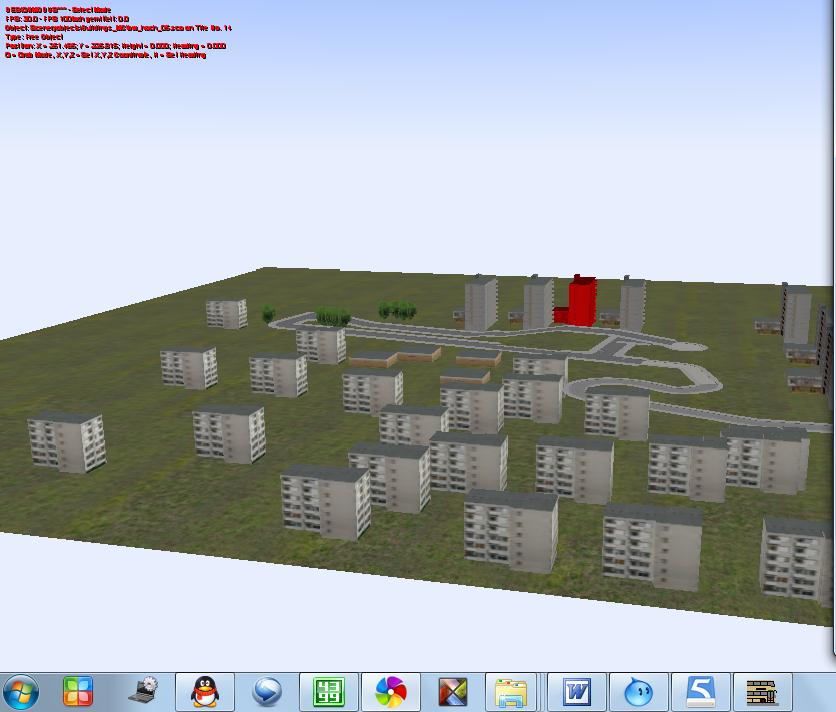The image size is (836, 712).
Task: Click the 'Select Mode' title text line
Action: (x=58, y=10)
